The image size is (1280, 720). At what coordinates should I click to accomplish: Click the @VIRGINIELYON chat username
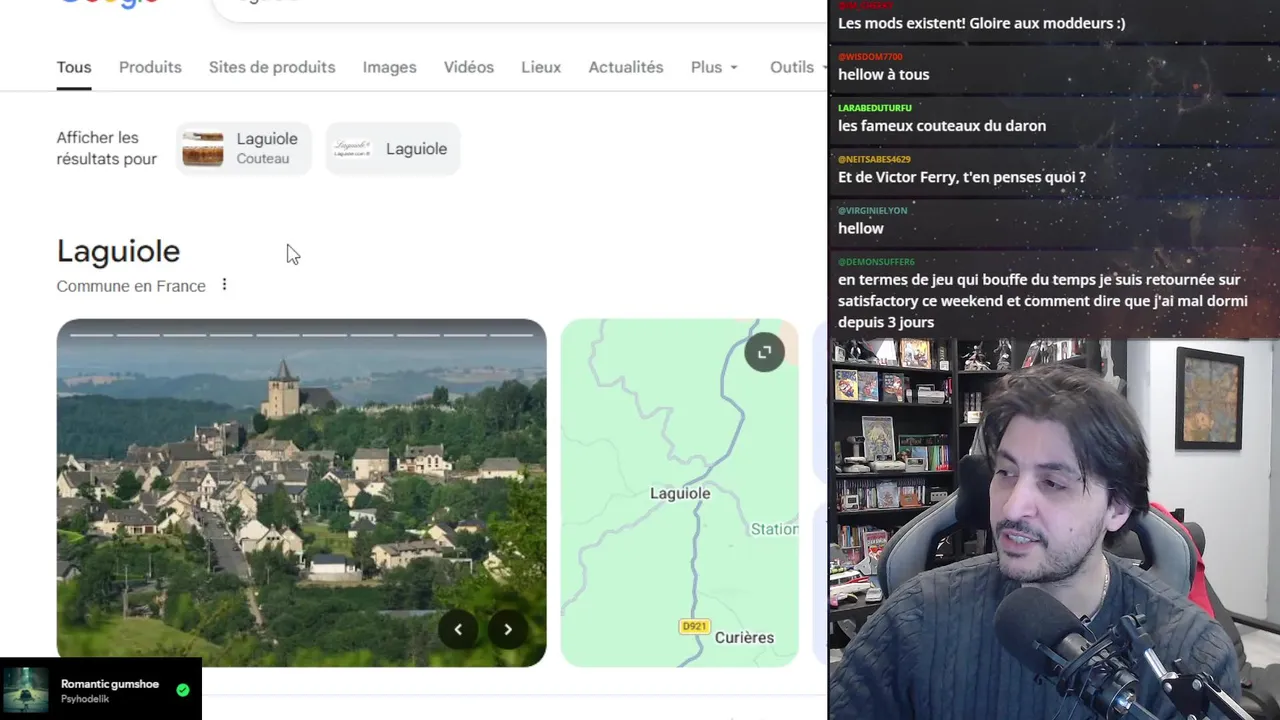[872, 210]
